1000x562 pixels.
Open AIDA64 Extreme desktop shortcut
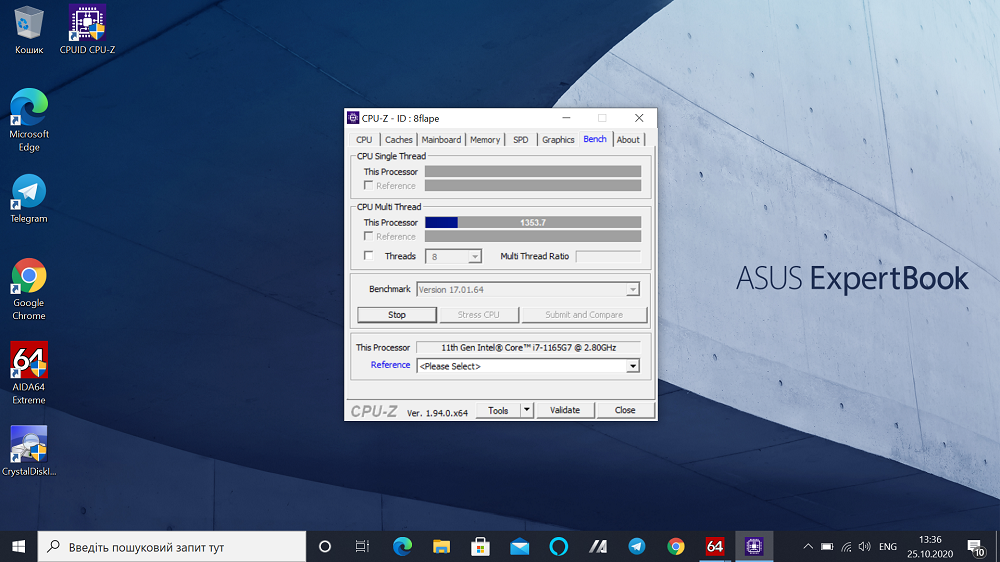tap(29, 373)
